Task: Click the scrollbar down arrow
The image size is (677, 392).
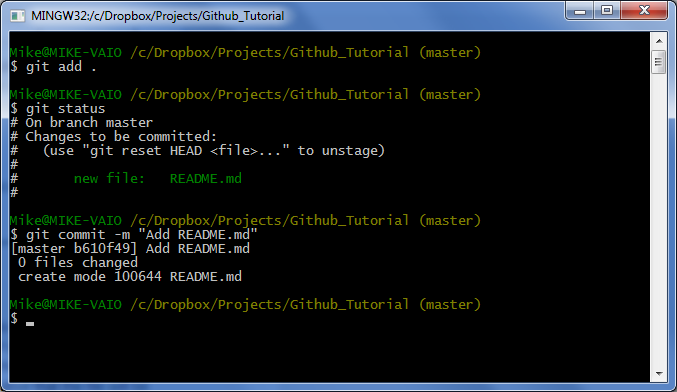Action: [659, 374]
